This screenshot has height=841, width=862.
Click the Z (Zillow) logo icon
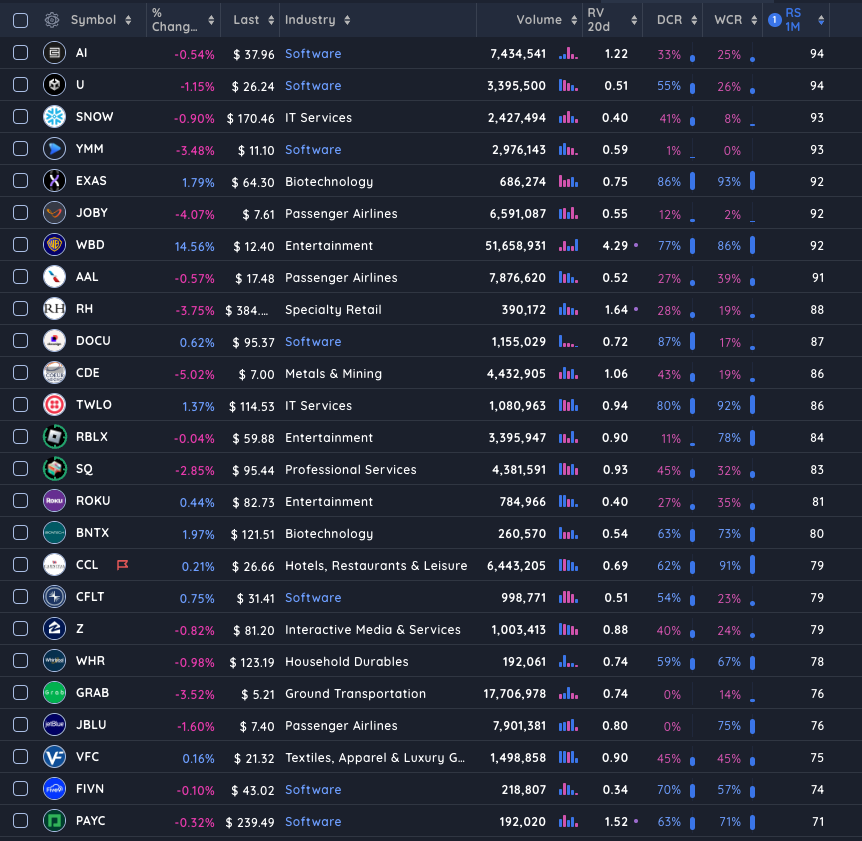pos(54,628)
